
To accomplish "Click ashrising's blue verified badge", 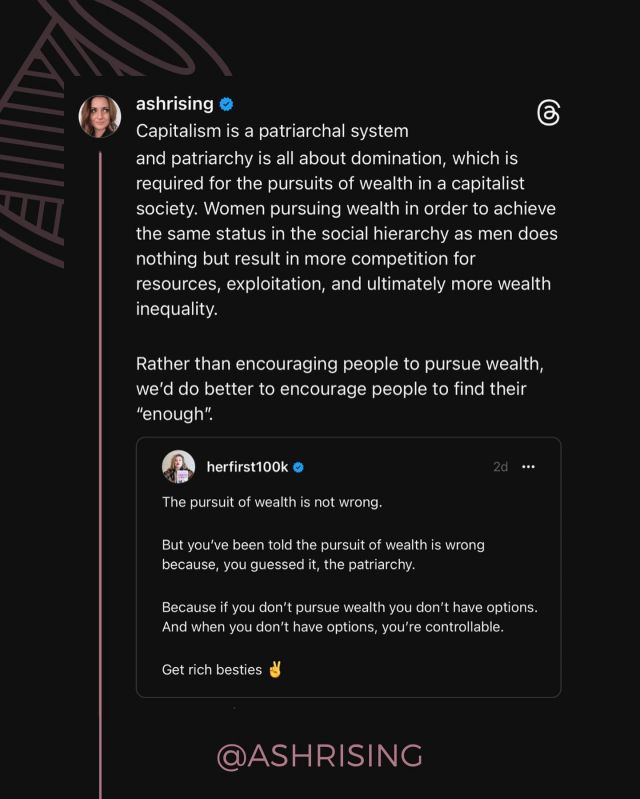I will (x=227, y=104).
